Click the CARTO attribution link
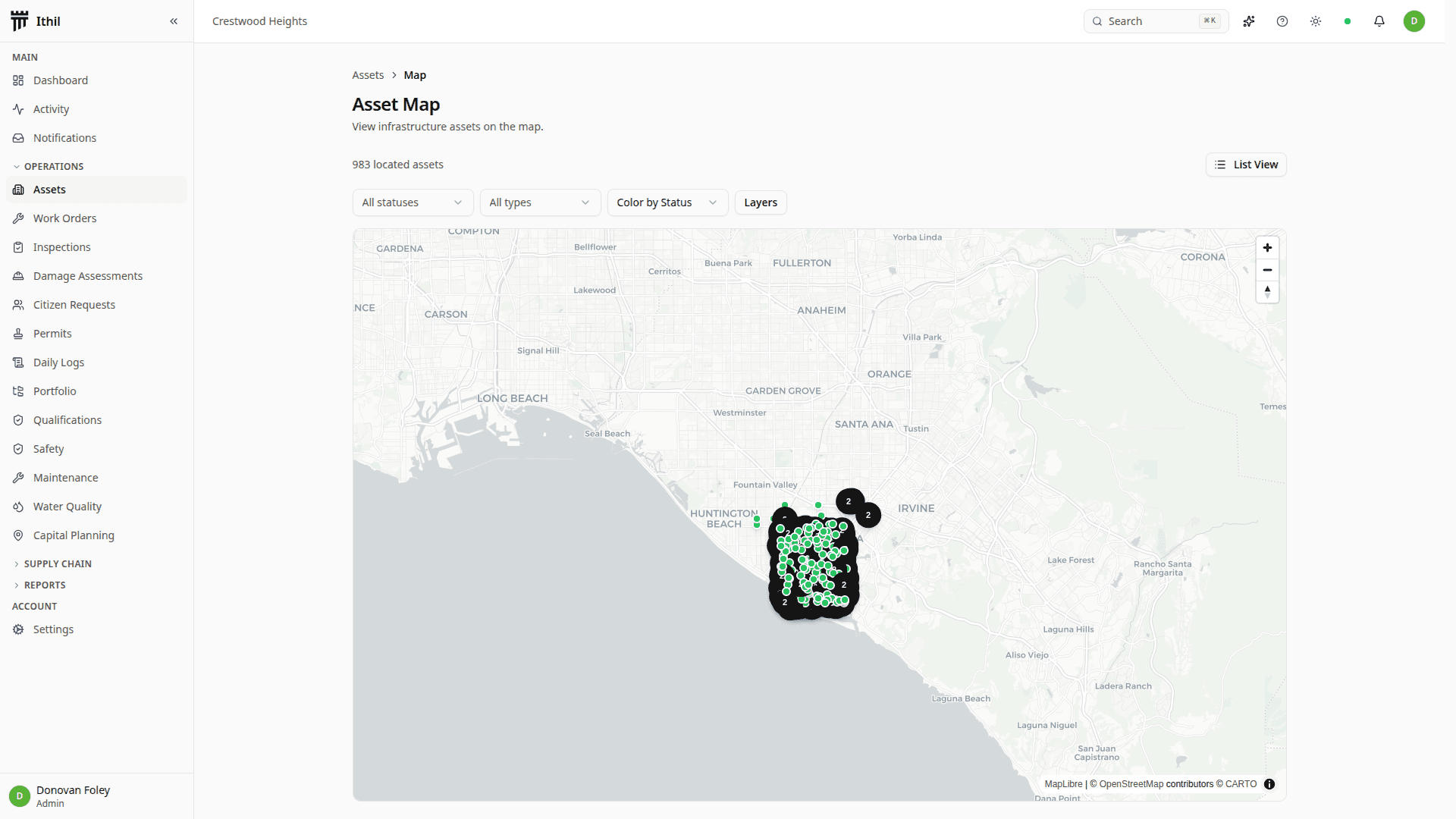The height and width of the screenshot is (819, 1456). pyautogui.click(x=1241, y=784)
